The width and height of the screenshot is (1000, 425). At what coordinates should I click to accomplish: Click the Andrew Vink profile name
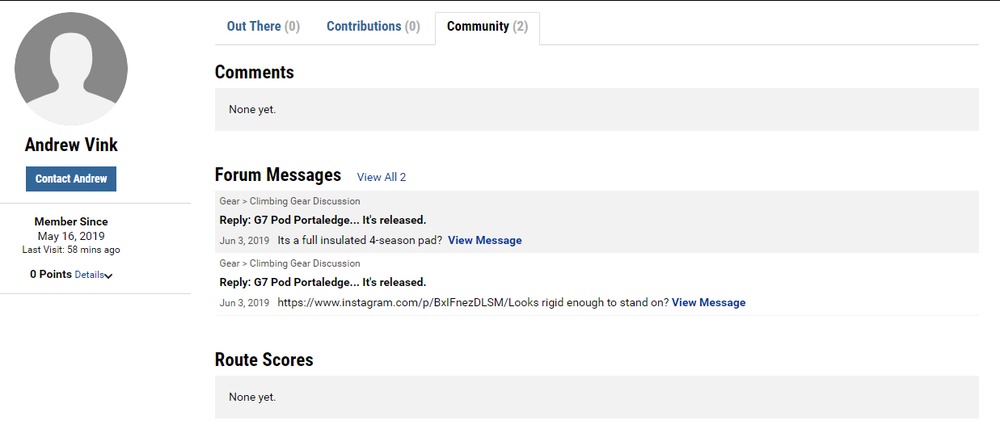click(71, 144)
